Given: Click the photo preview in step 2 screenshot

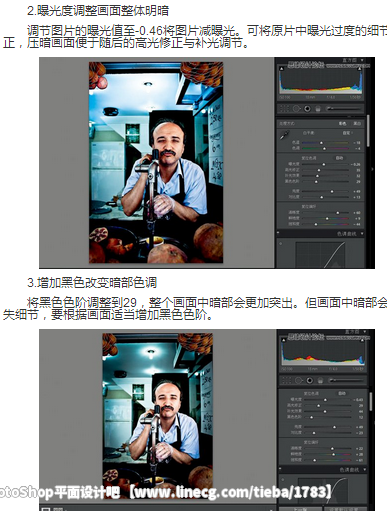Looking at the screenshot, I should click(x=156, y=162).
